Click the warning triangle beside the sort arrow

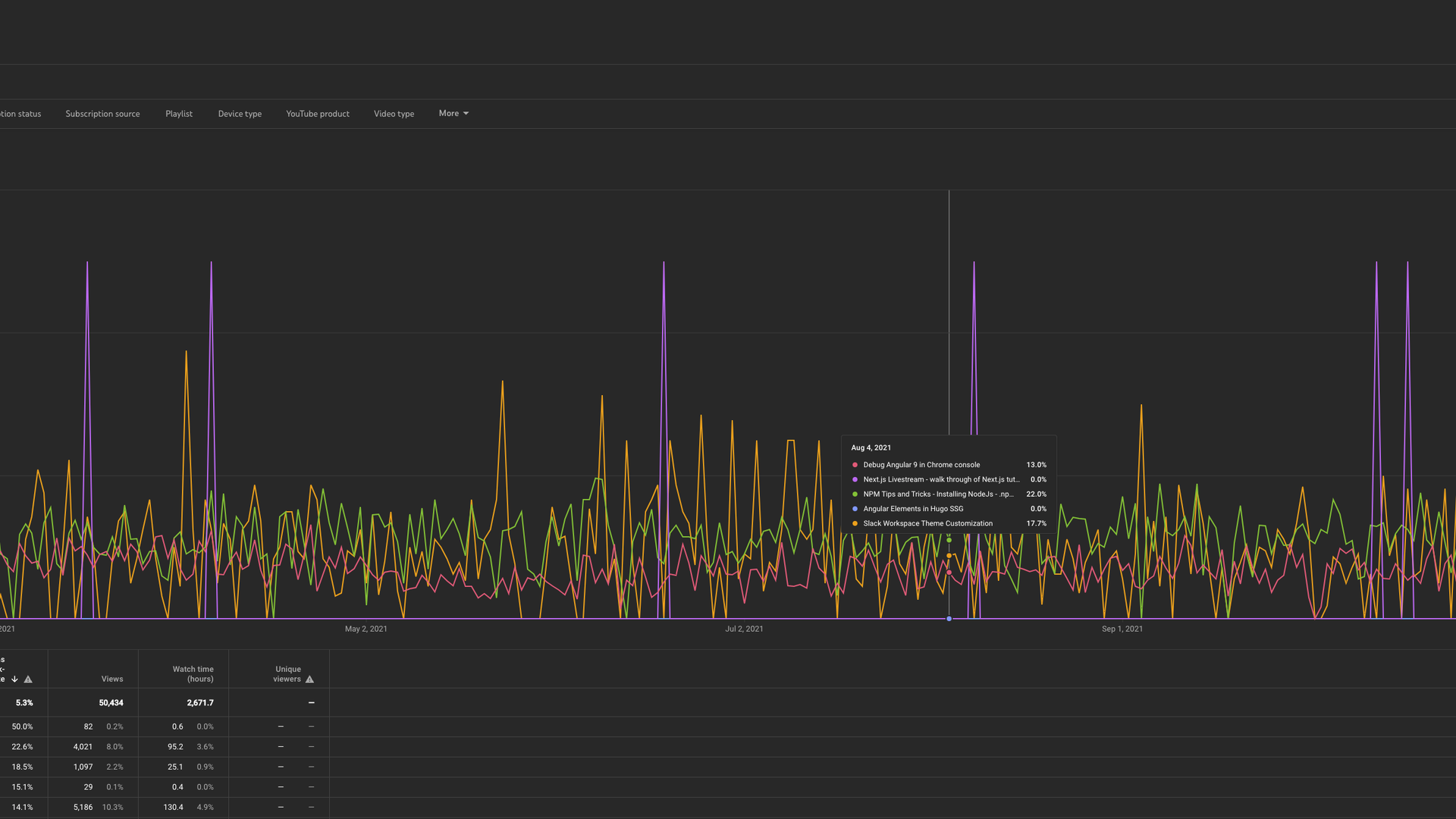point(28,679)
